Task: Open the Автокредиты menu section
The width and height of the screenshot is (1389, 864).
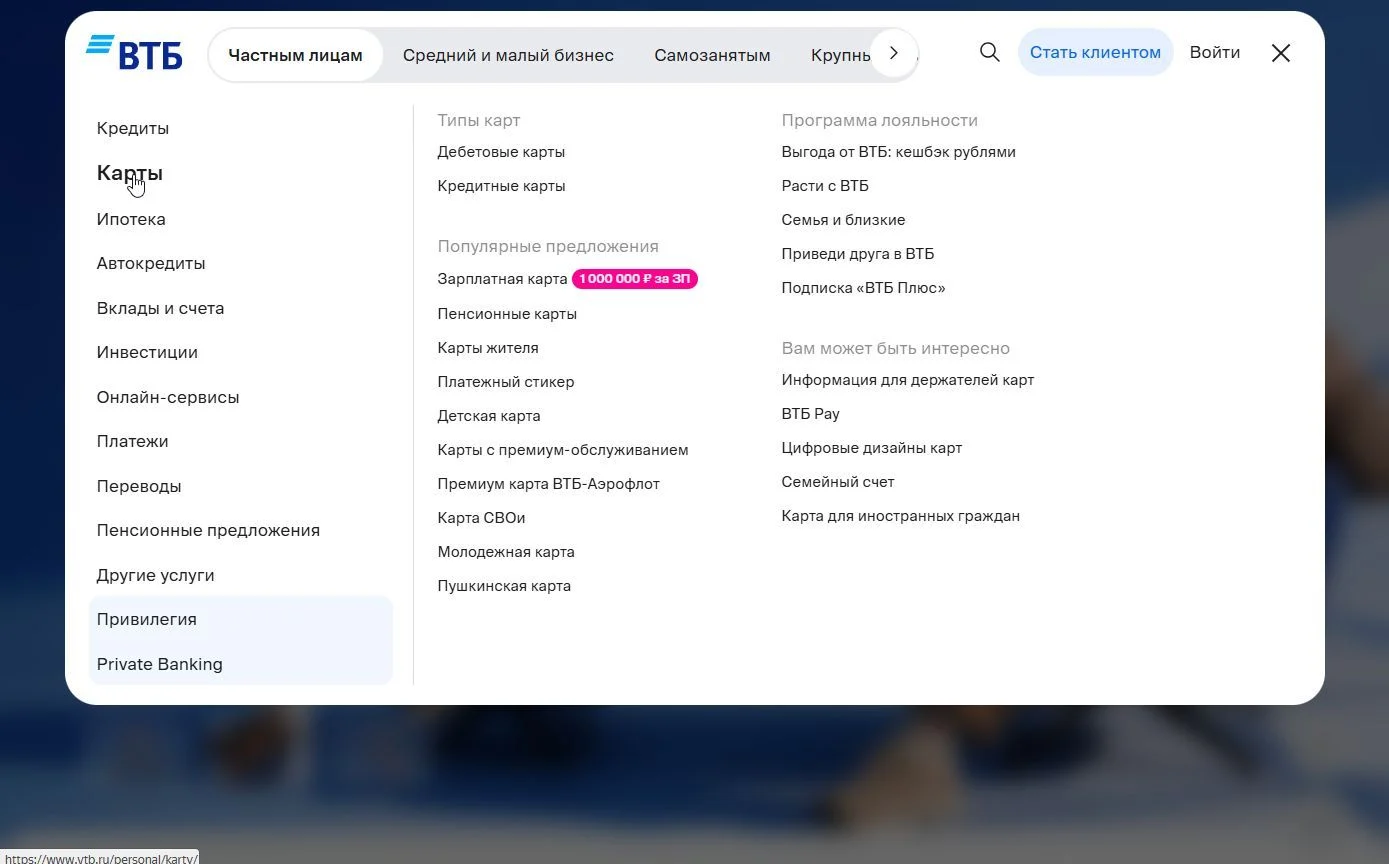Action: 151,263
